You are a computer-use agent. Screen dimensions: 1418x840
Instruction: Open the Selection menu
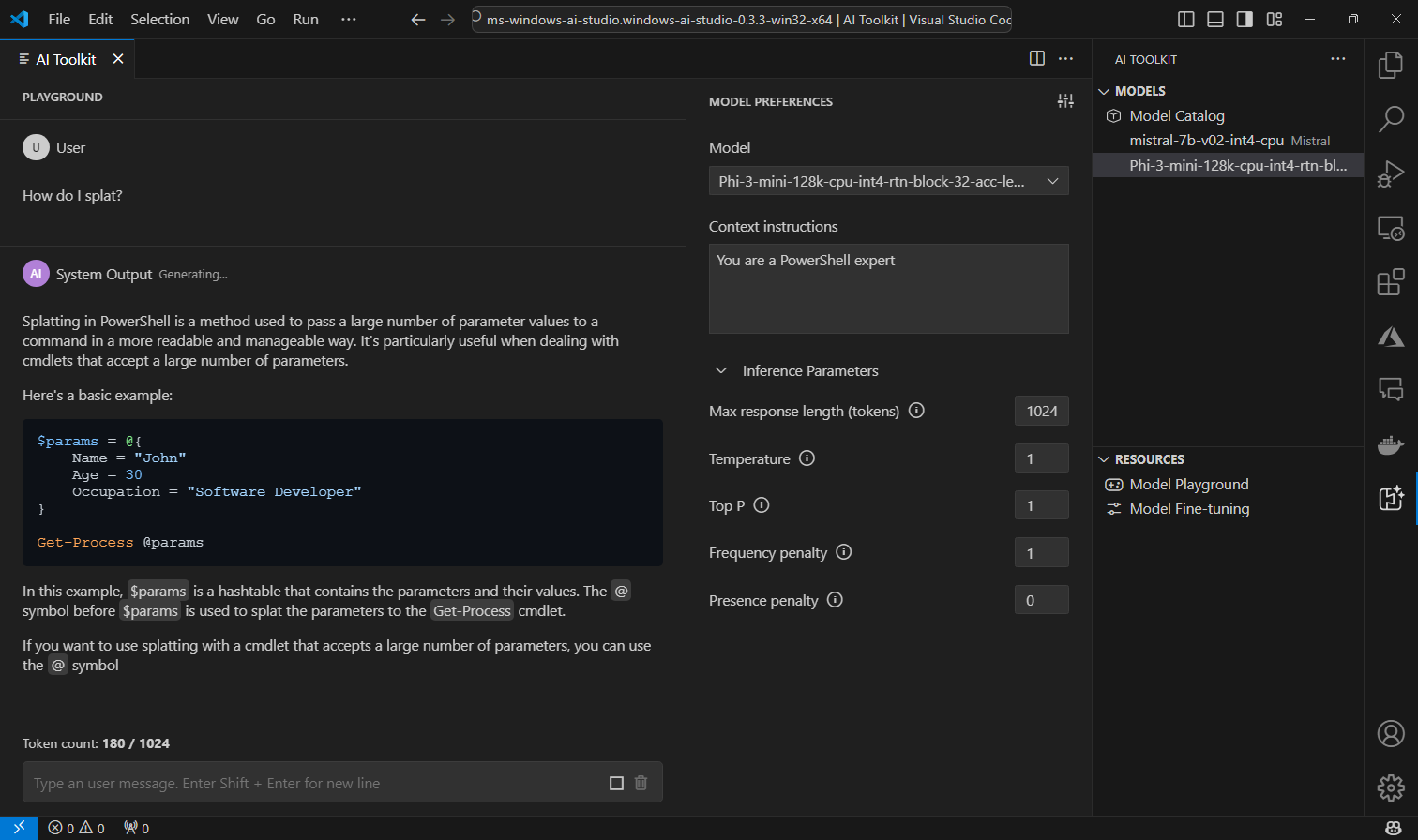coord(160,20)
